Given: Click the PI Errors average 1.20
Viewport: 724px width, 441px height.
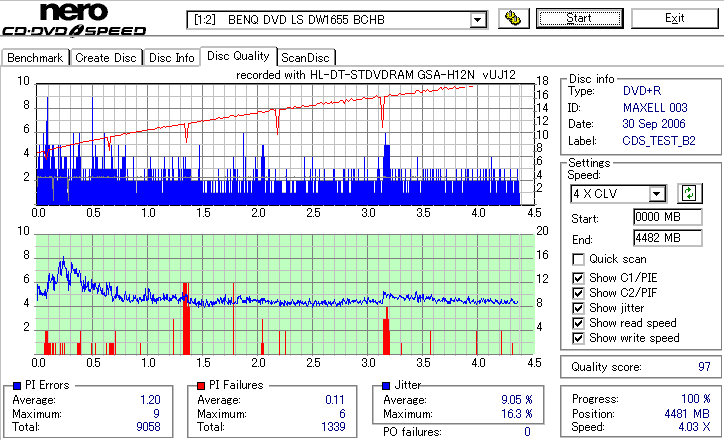Looking at the screenshot, I should coord(150,400).
